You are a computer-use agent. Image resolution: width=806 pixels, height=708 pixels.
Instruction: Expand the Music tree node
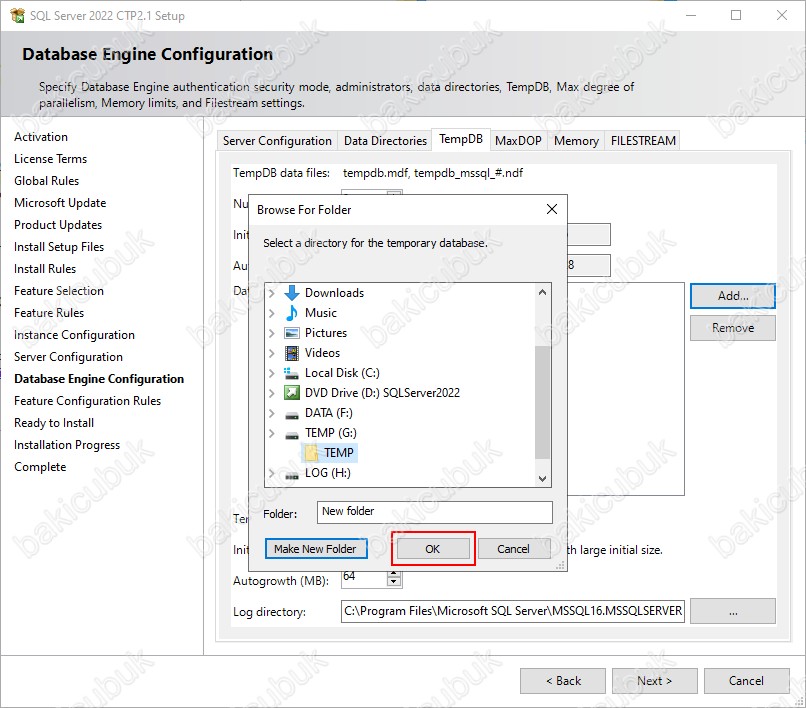click(271, 313)
